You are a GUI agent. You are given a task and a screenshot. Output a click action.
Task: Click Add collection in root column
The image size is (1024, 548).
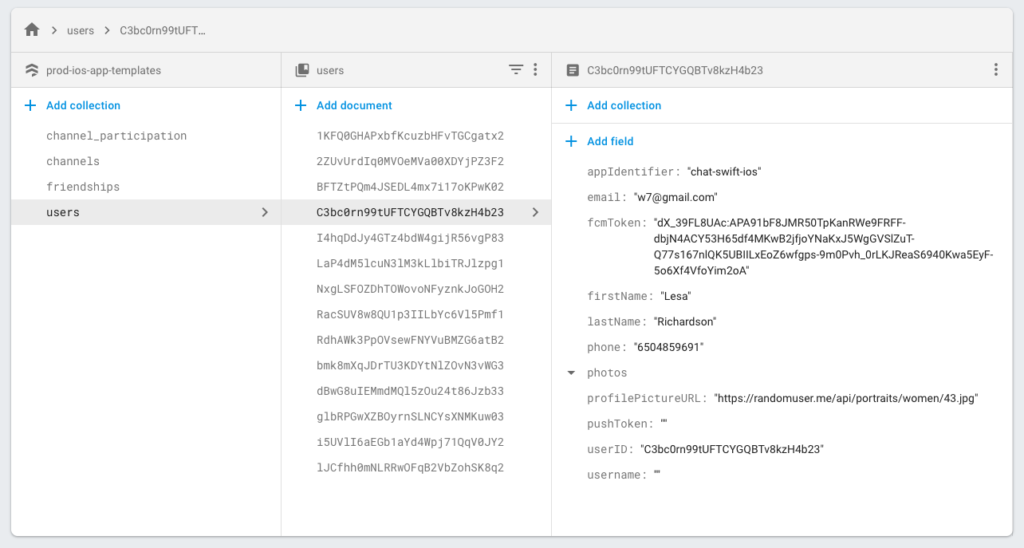(x=83, y=105)
